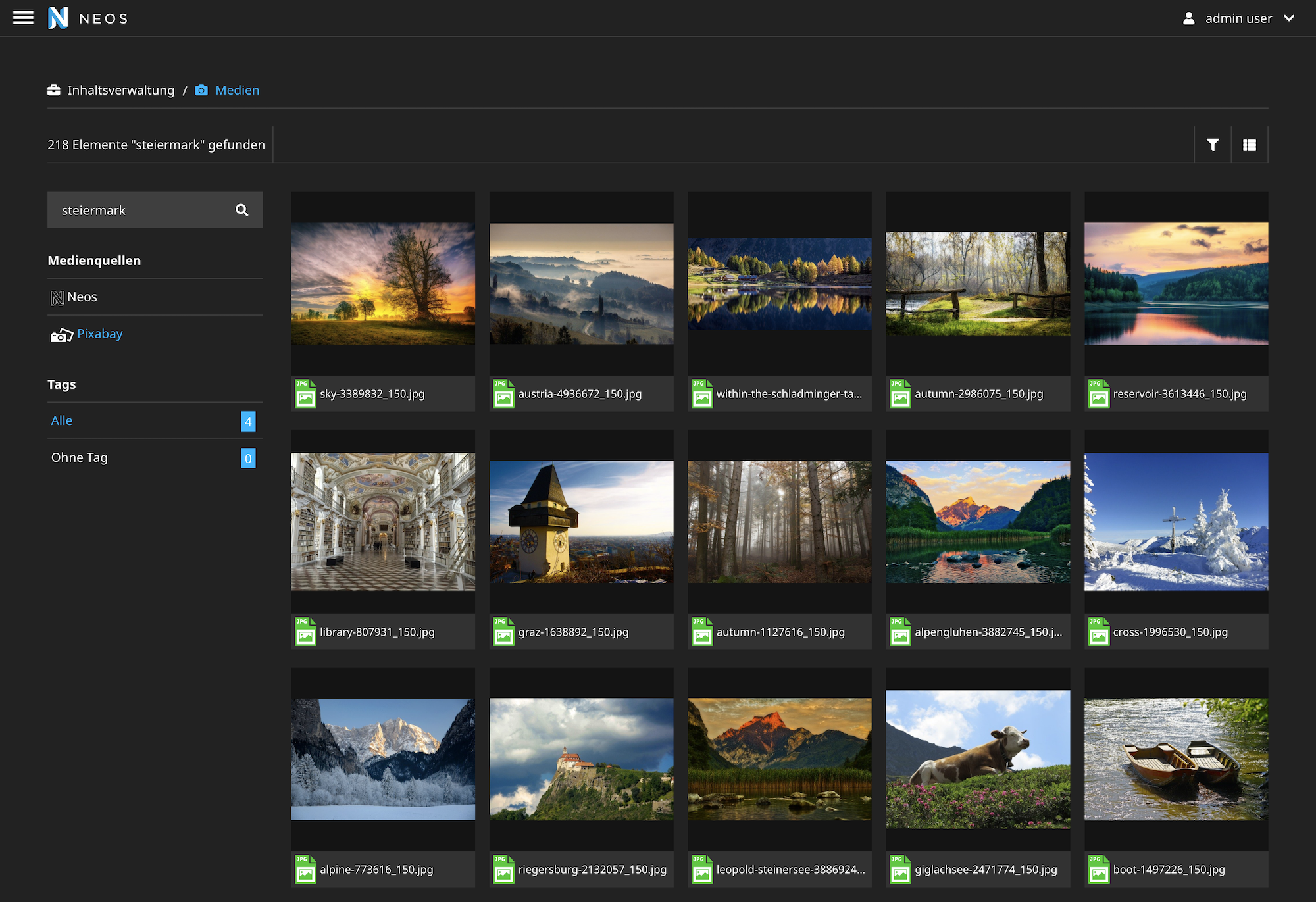
Task: Switch to list view icon
Action: 1249,145
